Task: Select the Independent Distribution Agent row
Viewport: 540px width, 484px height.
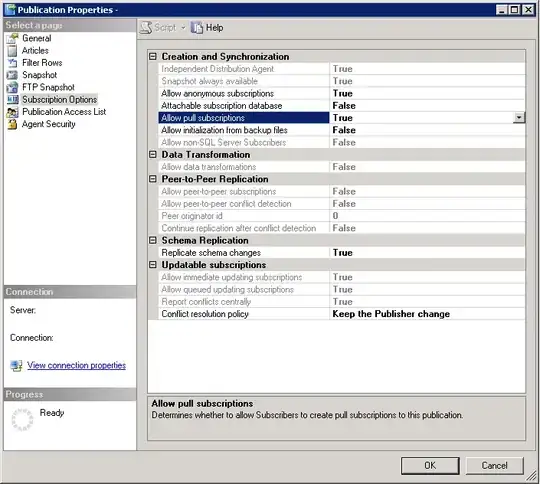Action: (342, 69)
